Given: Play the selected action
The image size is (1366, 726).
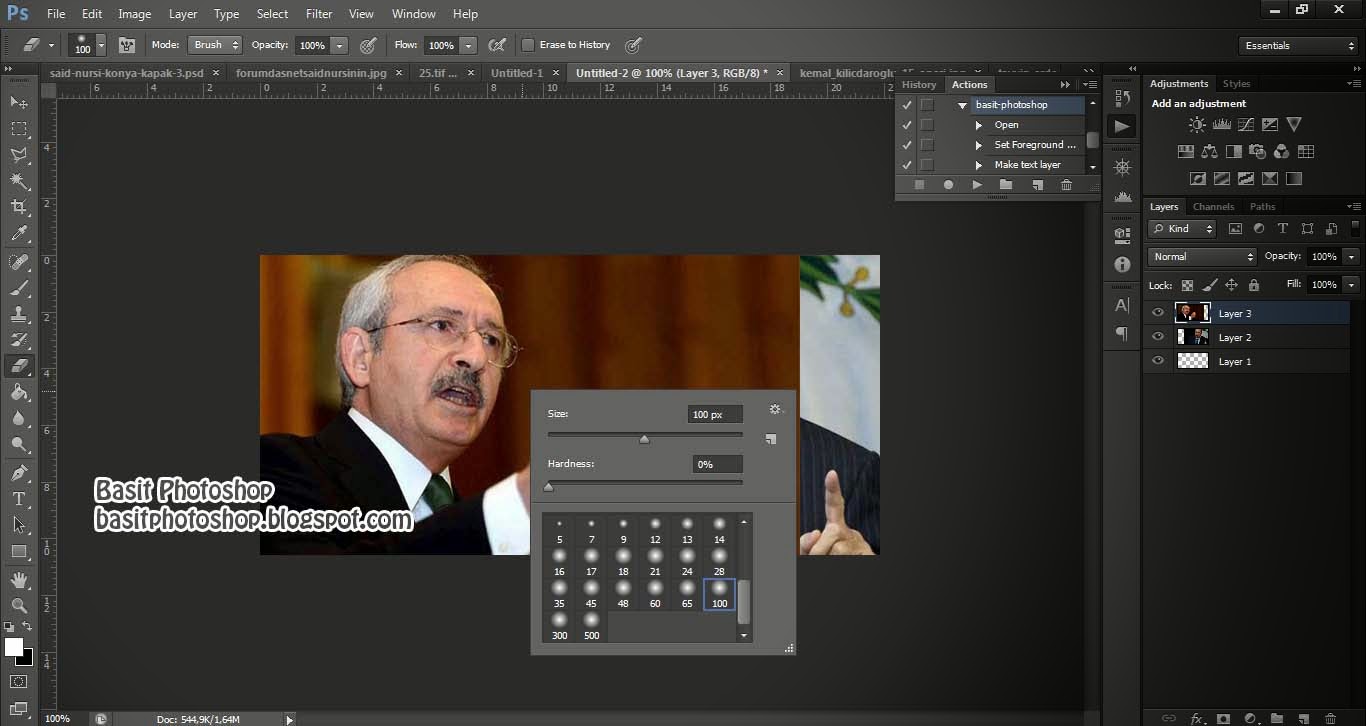Looking at the screenshot, I should coord(977,185).
